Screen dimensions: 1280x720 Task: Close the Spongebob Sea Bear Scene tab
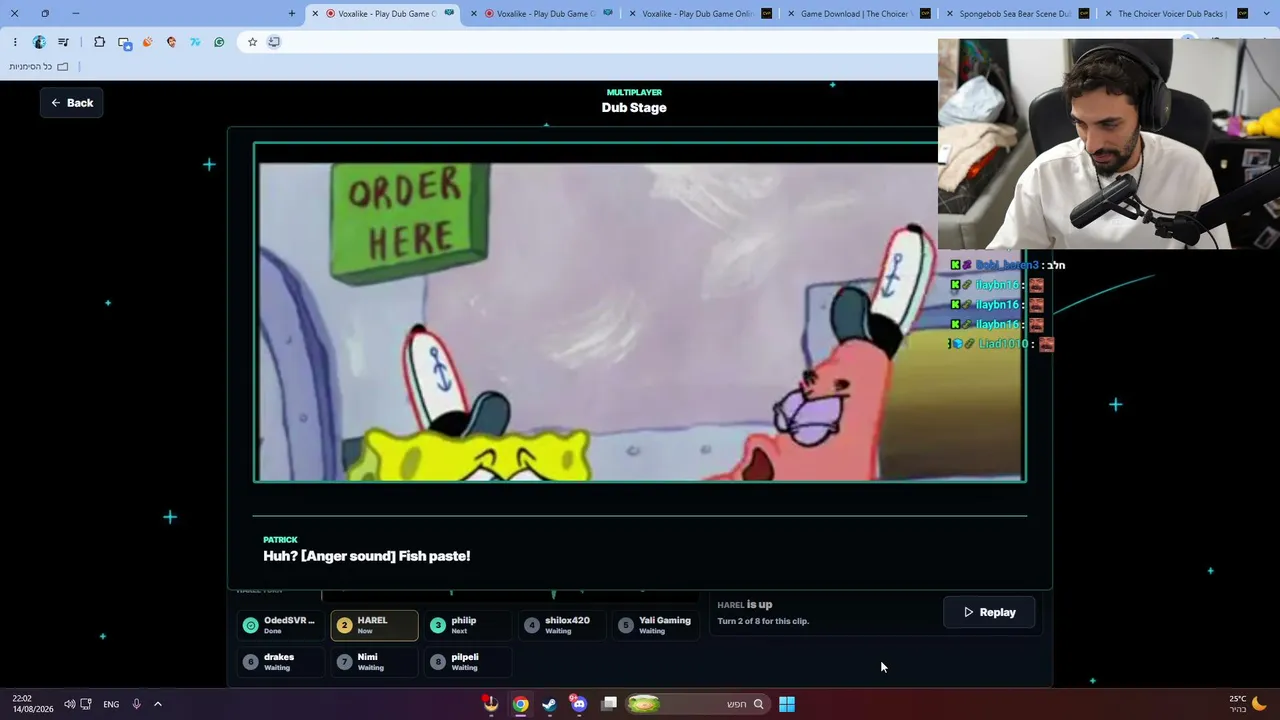(x=949, y=14)
